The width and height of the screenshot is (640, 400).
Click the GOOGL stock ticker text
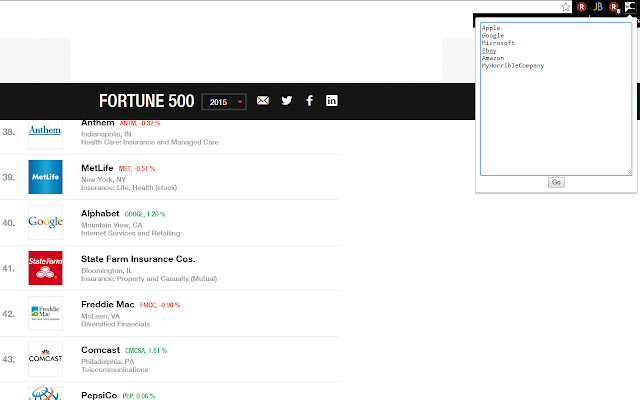tap(145, 214)
